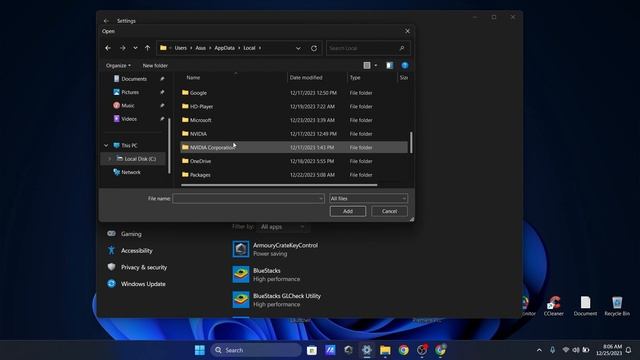The image size is (640, 360).
Task: Expand Local Disk (C:) node
Action: (x=109, y=159)
